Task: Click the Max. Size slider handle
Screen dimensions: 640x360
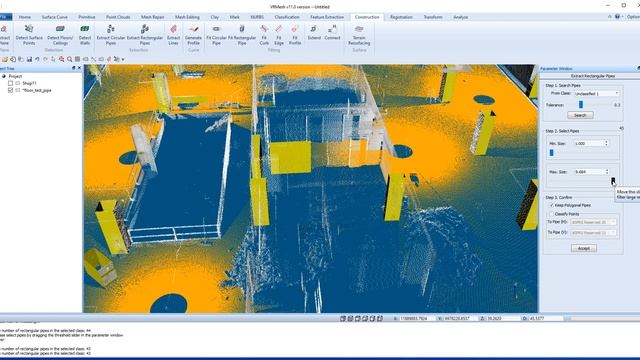Action: pyautogui.click(x=613, y=181)
